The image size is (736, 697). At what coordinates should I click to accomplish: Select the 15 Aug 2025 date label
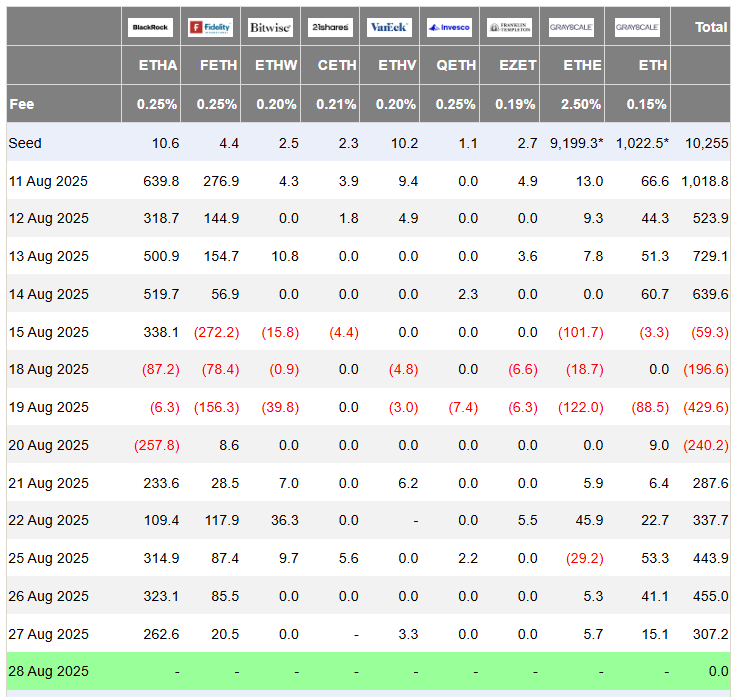click(x=48, y=332)
